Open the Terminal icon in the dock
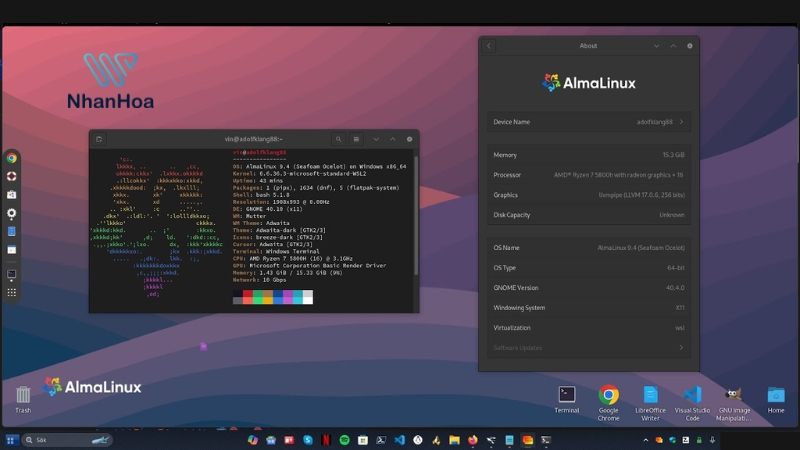 coord(11,274)
